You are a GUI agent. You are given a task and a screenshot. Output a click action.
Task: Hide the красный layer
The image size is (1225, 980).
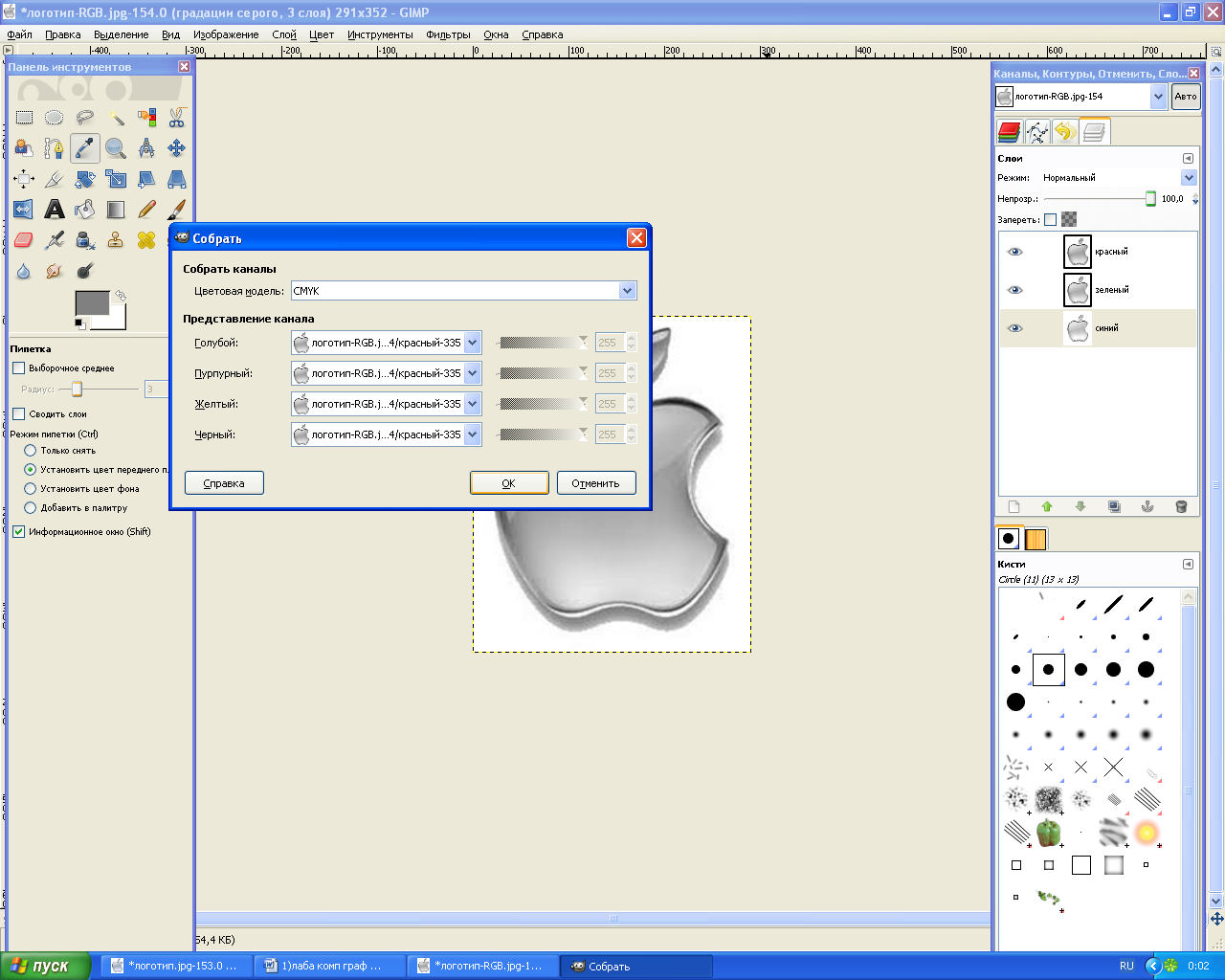pyautogui.click(x=1015, y=252)
